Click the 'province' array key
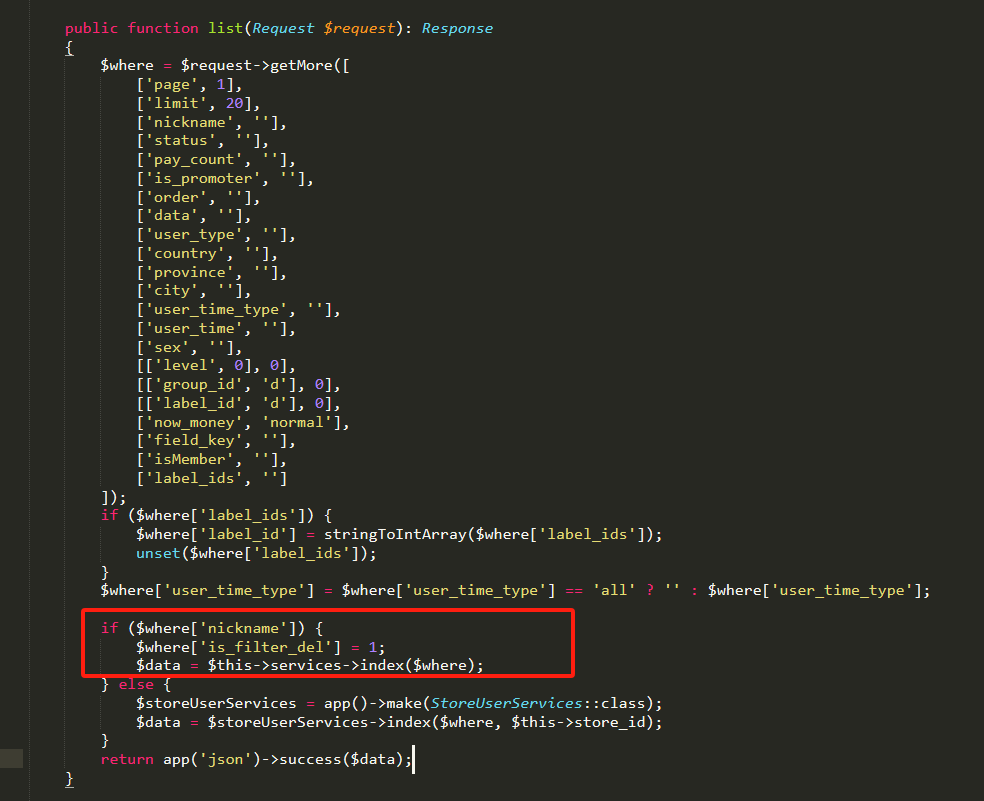 tap(189, 272)
